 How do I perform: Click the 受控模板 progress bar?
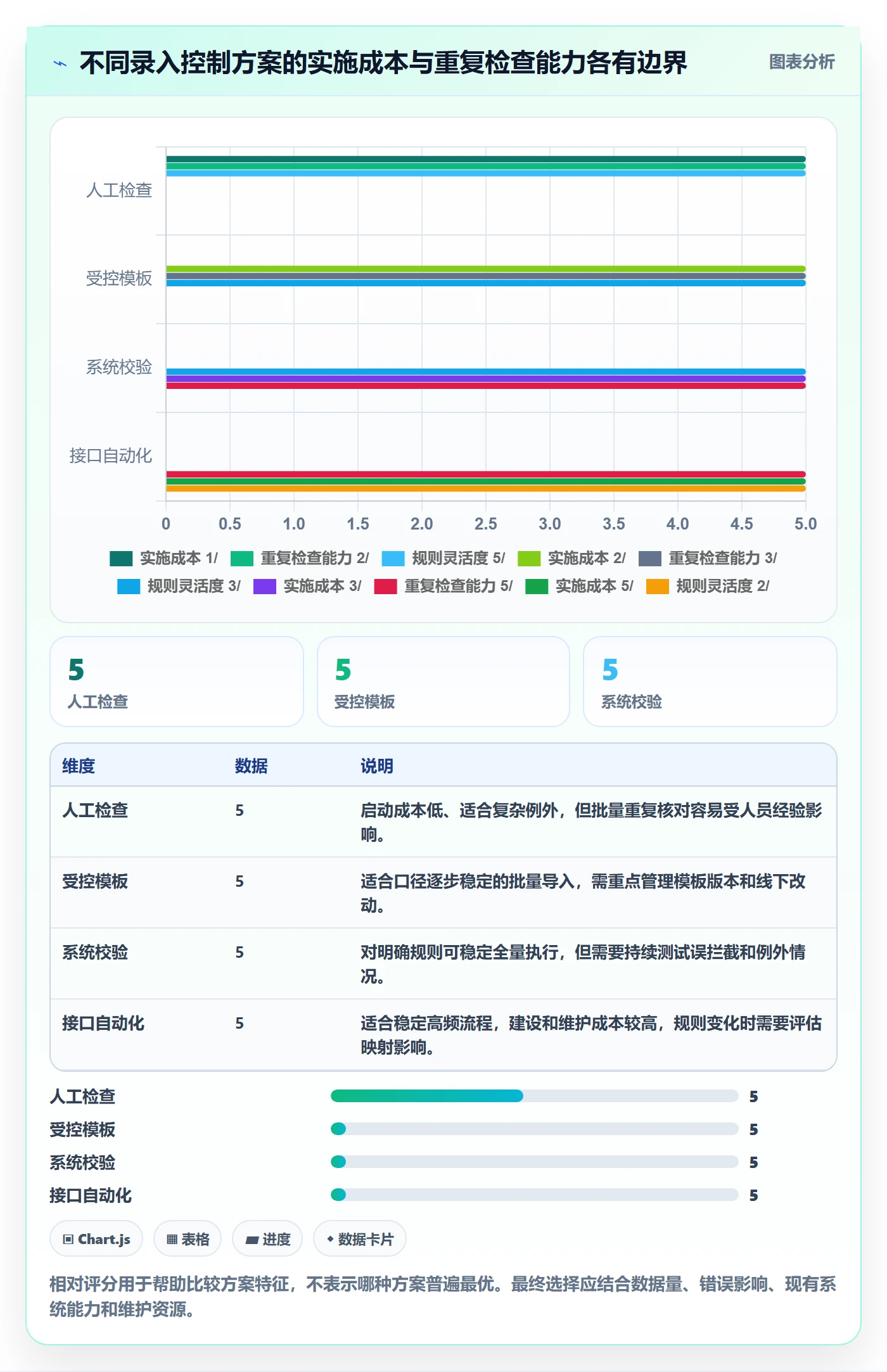(x=535, y=1129)
